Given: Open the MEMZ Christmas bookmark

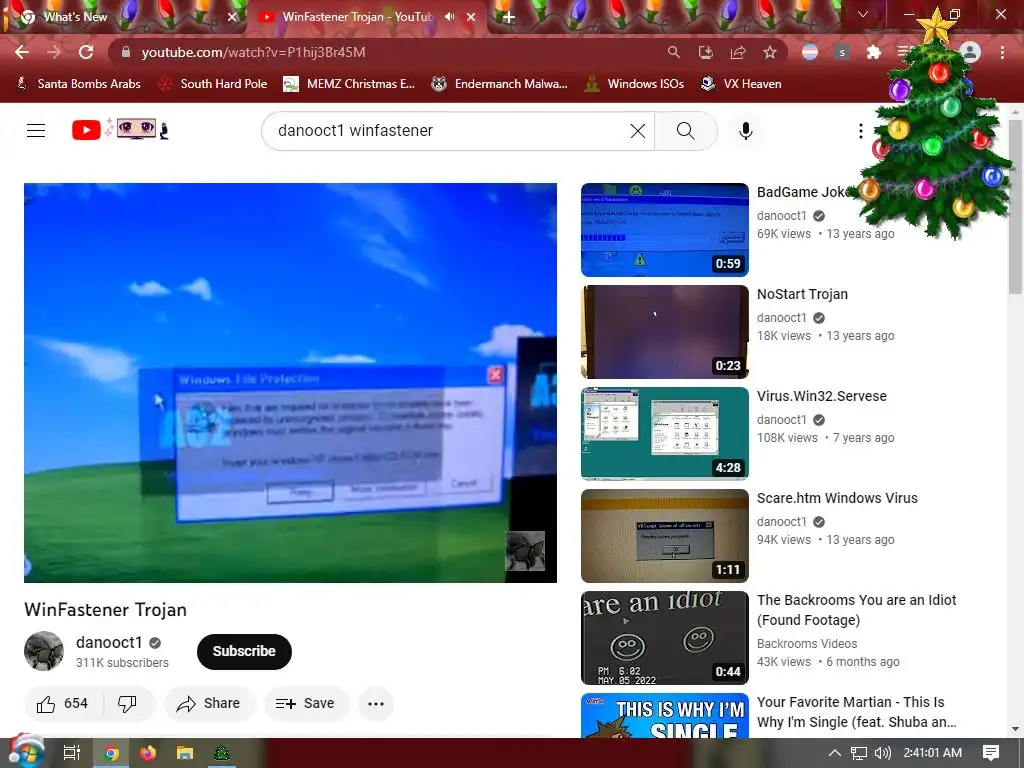Looking at the screenshot, I should coord(349,84).
